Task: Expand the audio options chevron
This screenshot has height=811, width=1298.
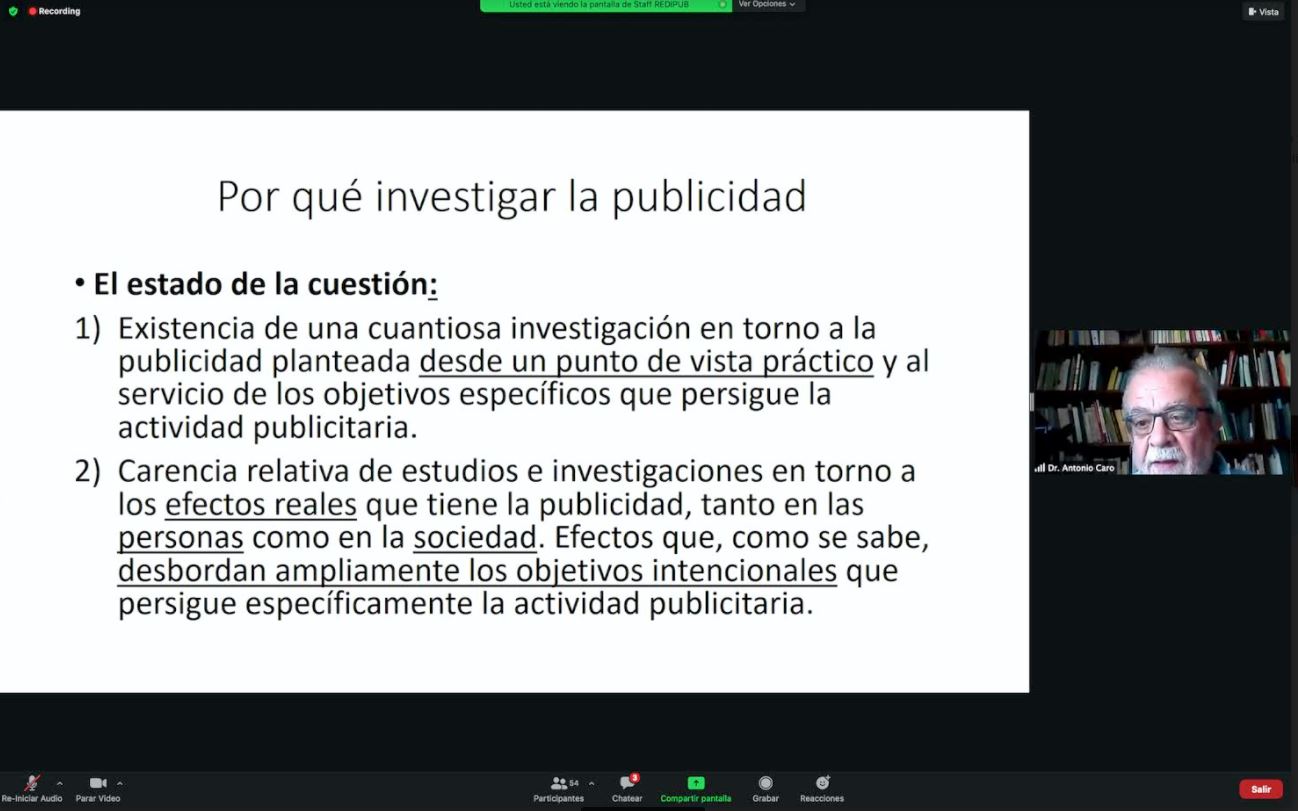Action: 59,783
